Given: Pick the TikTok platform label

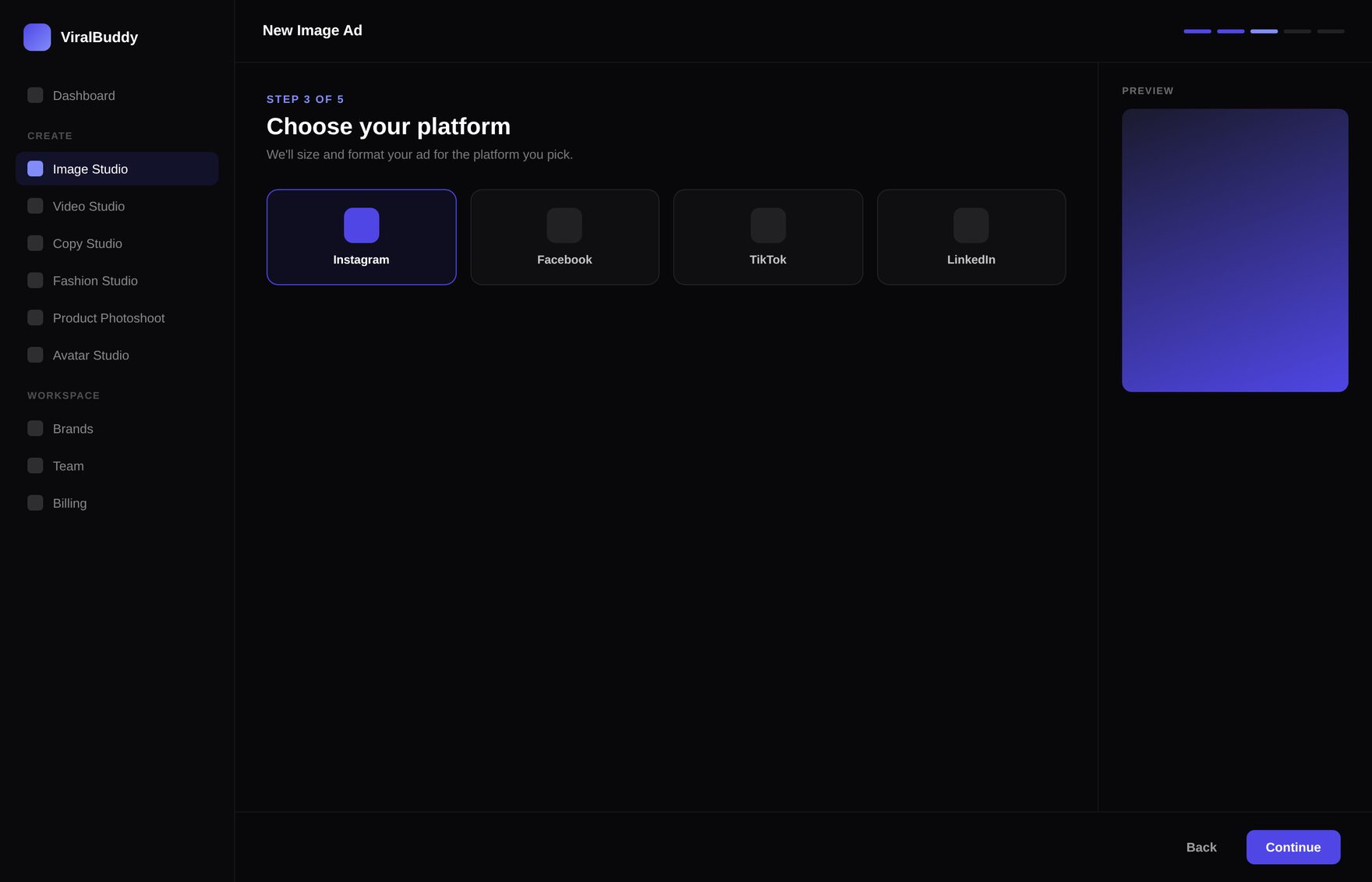Looking at the screenshot, I should click(x=768, y=260).
